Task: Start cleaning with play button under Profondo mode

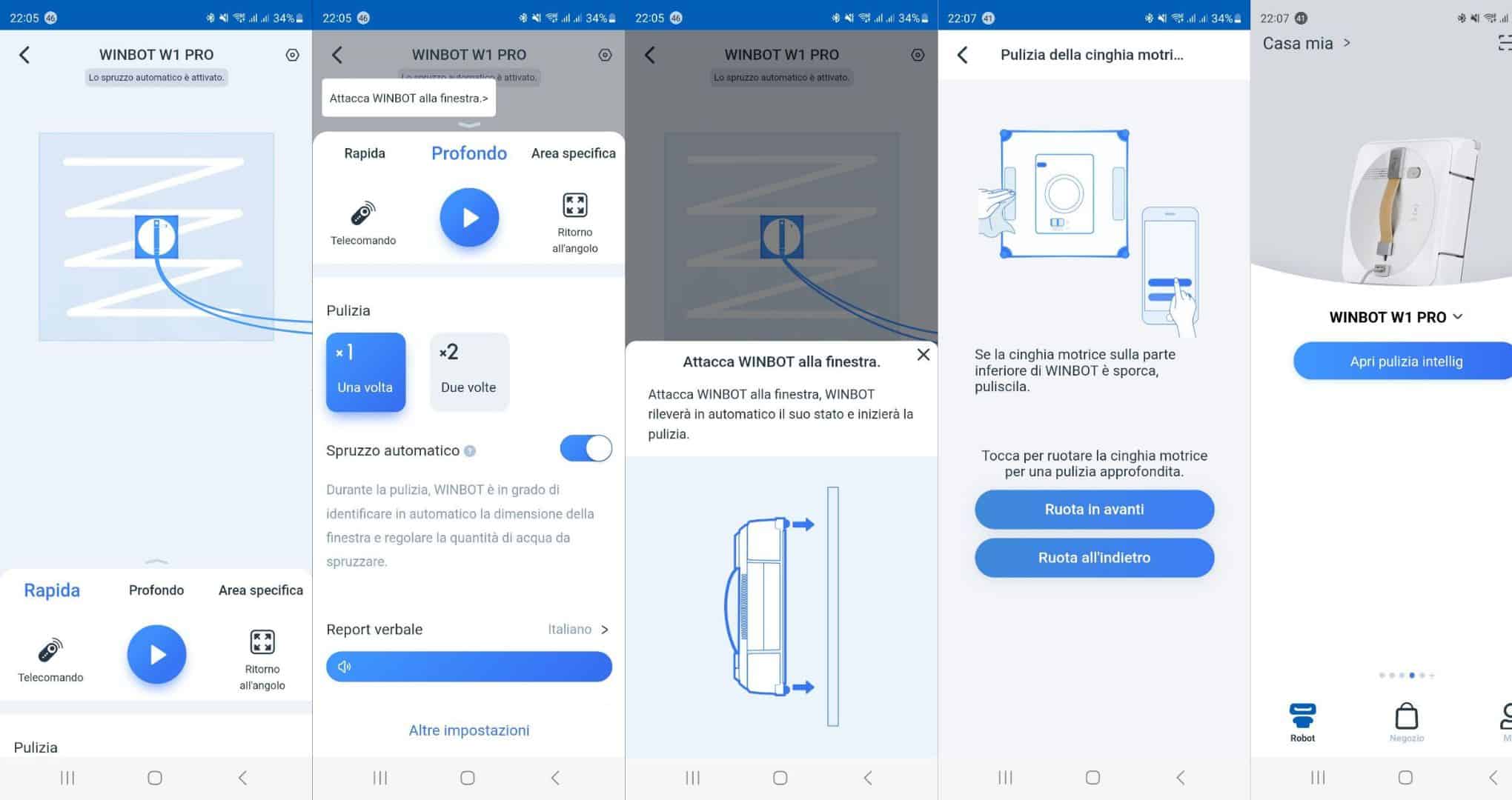Action: (469, 218)
